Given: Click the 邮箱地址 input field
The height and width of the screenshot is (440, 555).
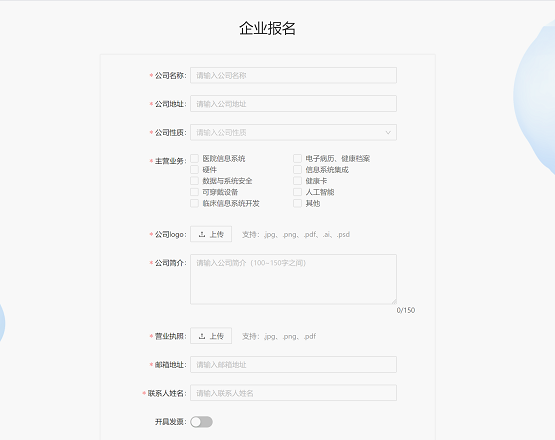Looking at the screenshot, I should click(293, 365).
